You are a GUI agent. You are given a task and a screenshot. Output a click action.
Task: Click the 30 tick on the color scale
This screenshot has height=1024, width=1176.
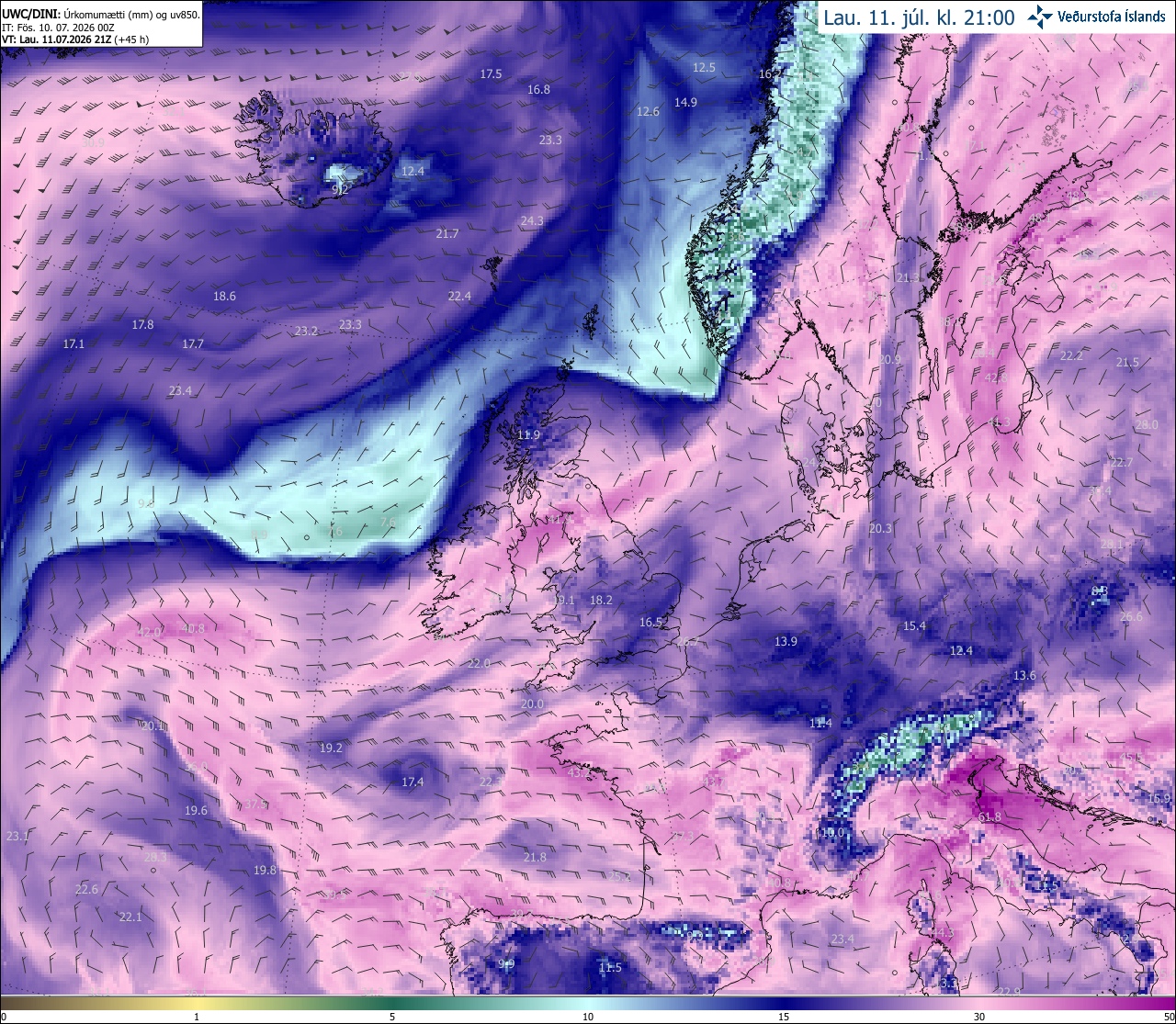(x=979, y=1016)
